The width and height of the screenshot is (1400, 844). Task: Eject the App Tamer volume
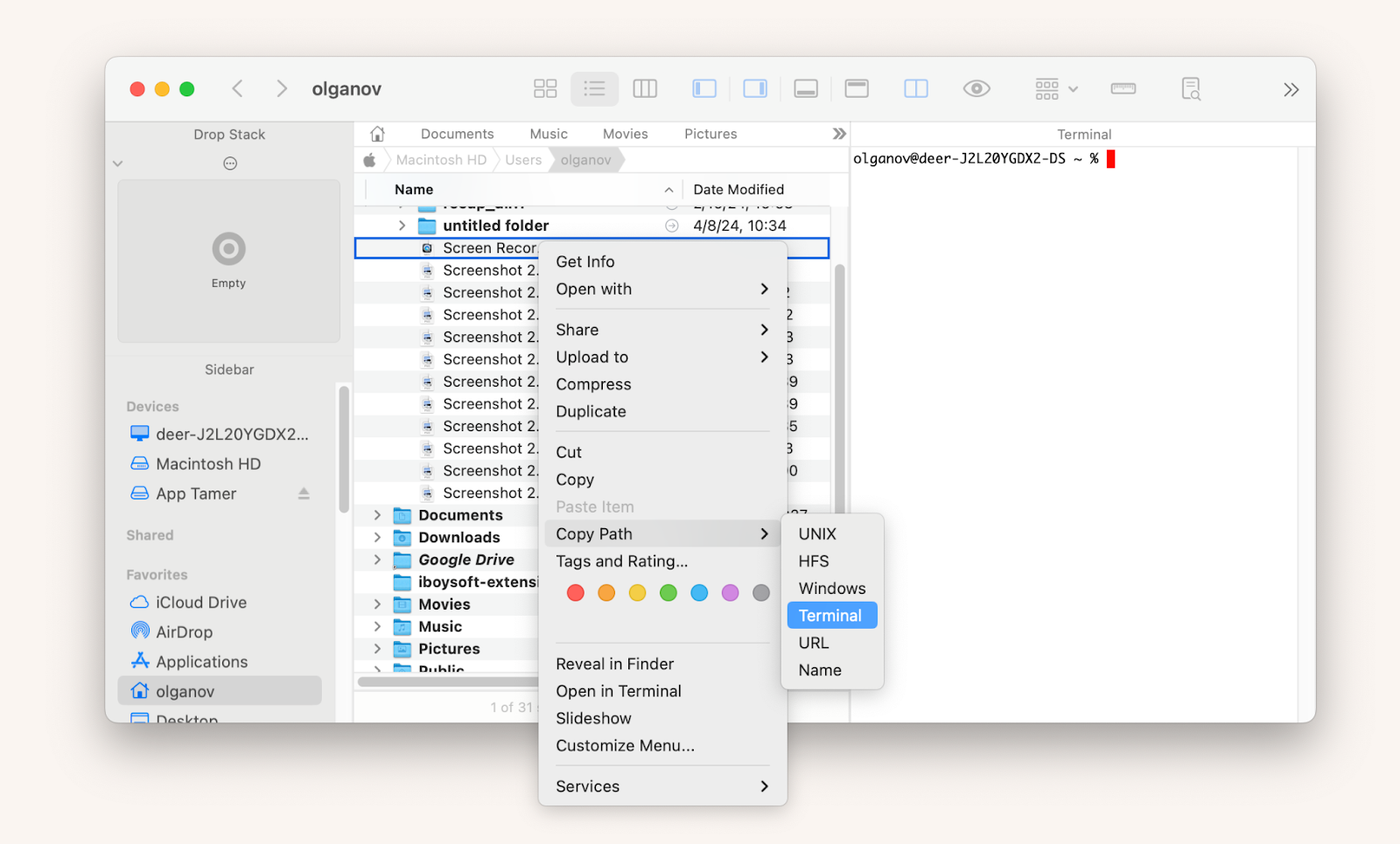tap(304, 493)
